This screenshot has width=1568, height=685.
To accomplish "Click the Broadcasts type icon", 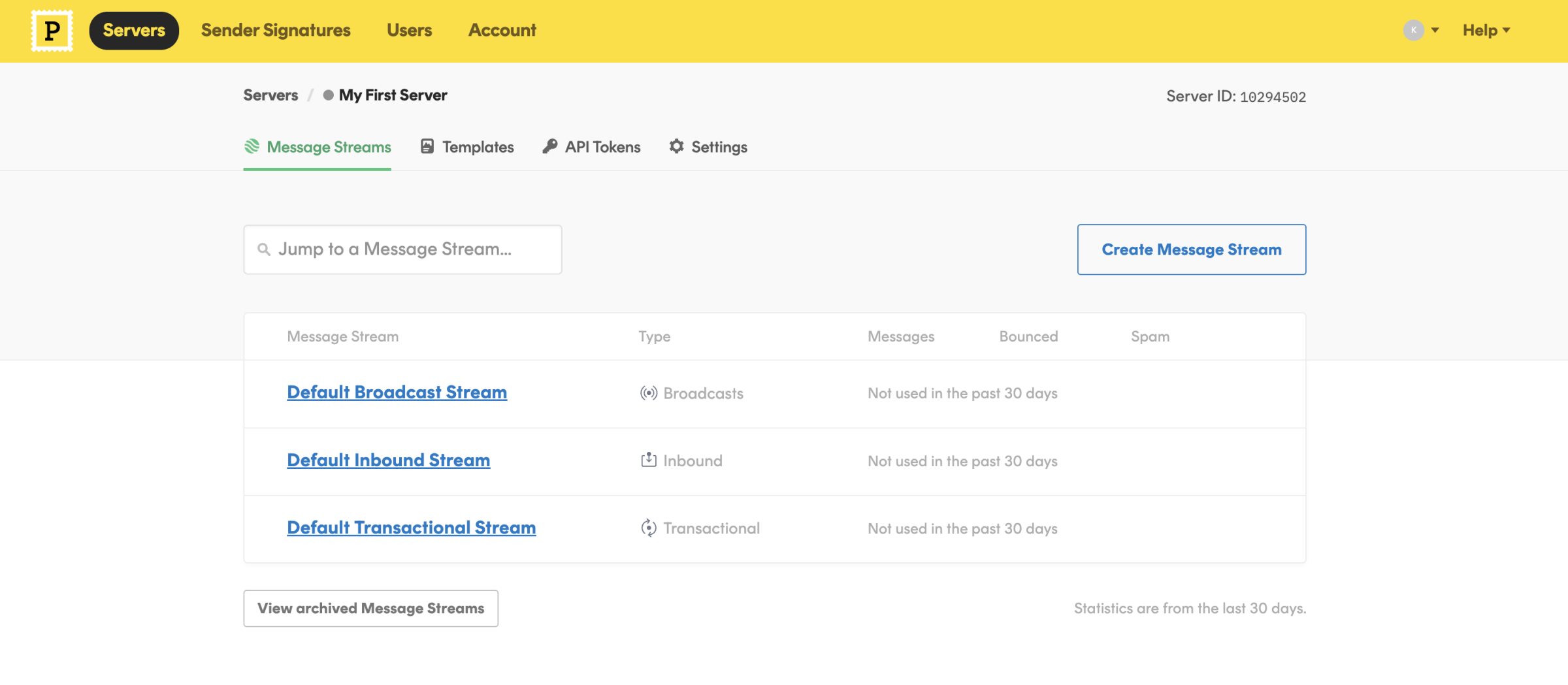I will (647, 393).
